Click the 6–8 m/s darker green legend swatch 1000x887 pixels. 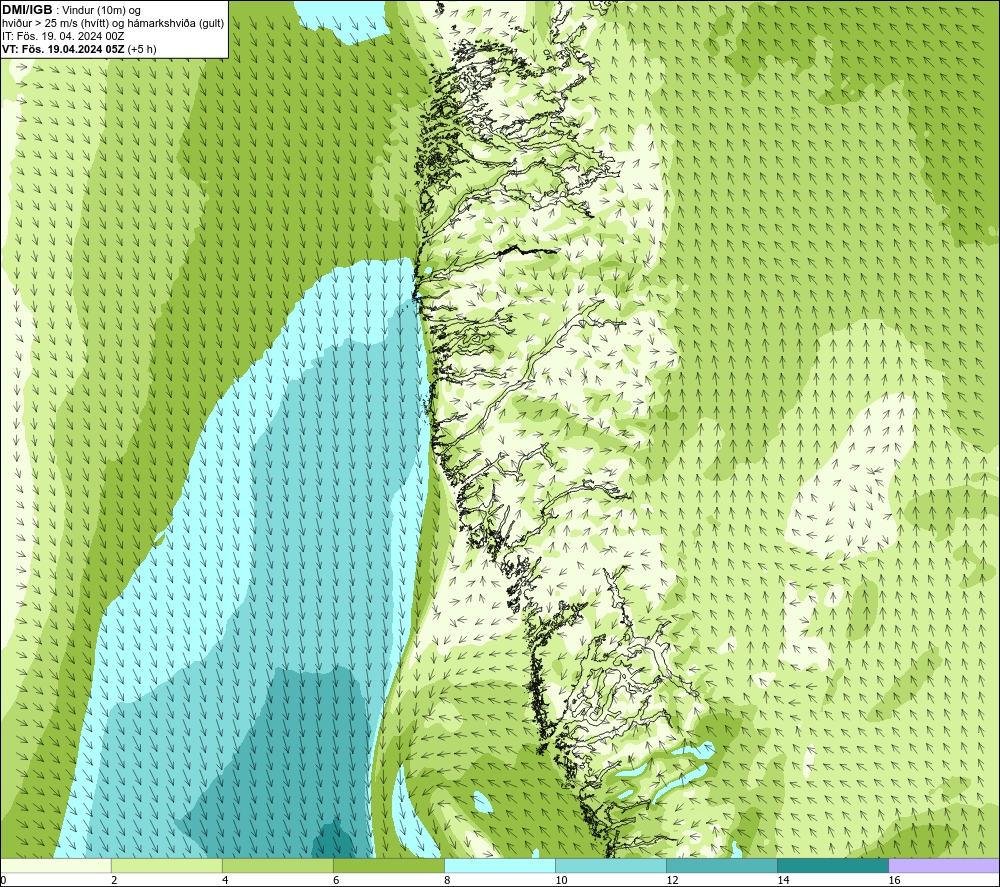[388, 866]
